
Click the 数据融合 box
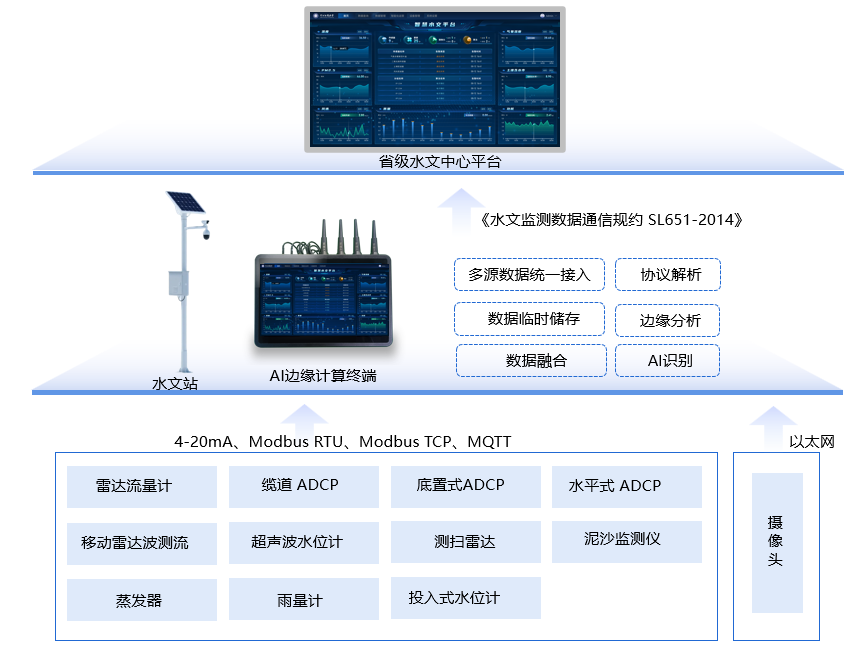[x=531, y=360]
